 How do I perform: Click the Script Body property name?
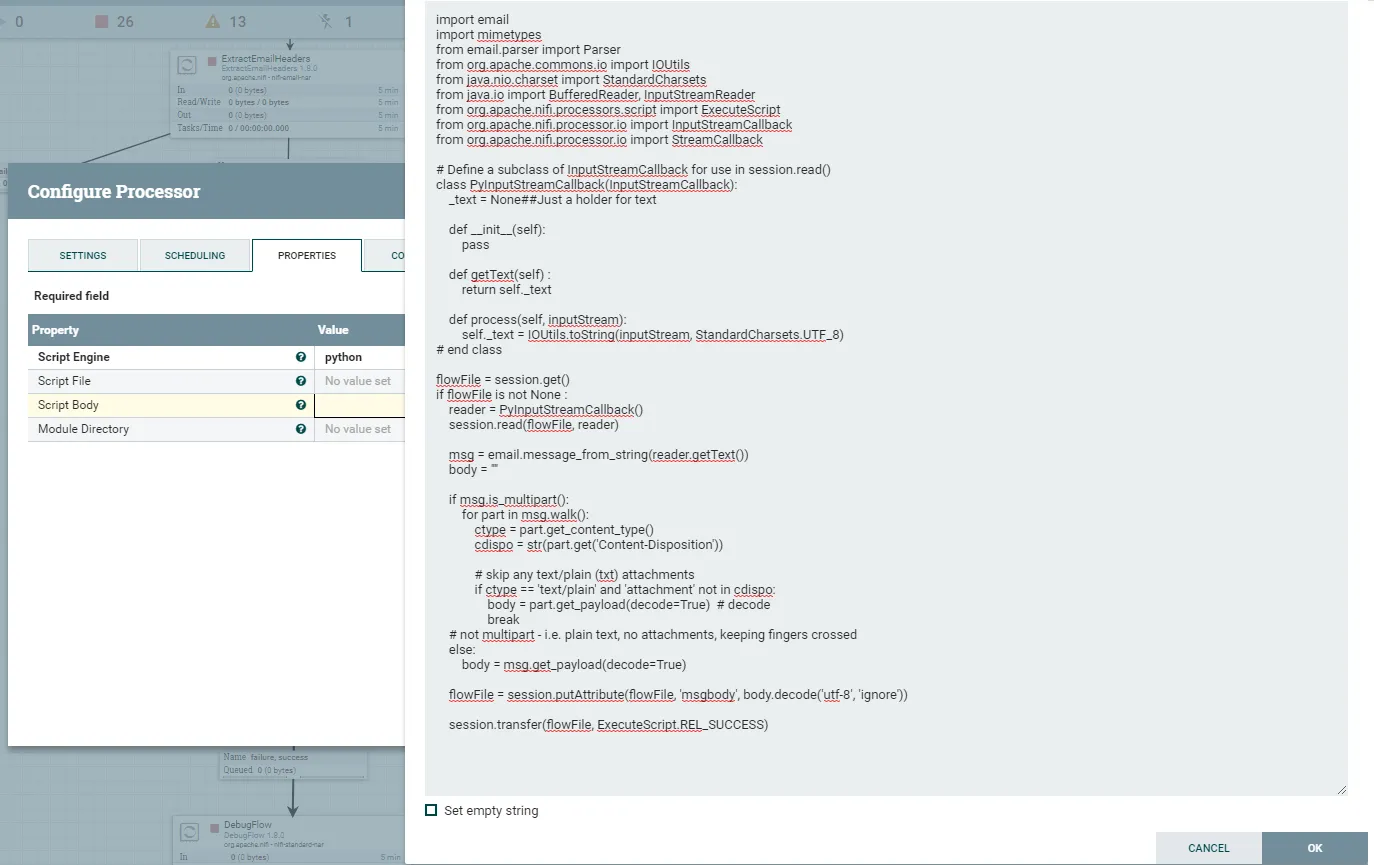click(68, 405)
